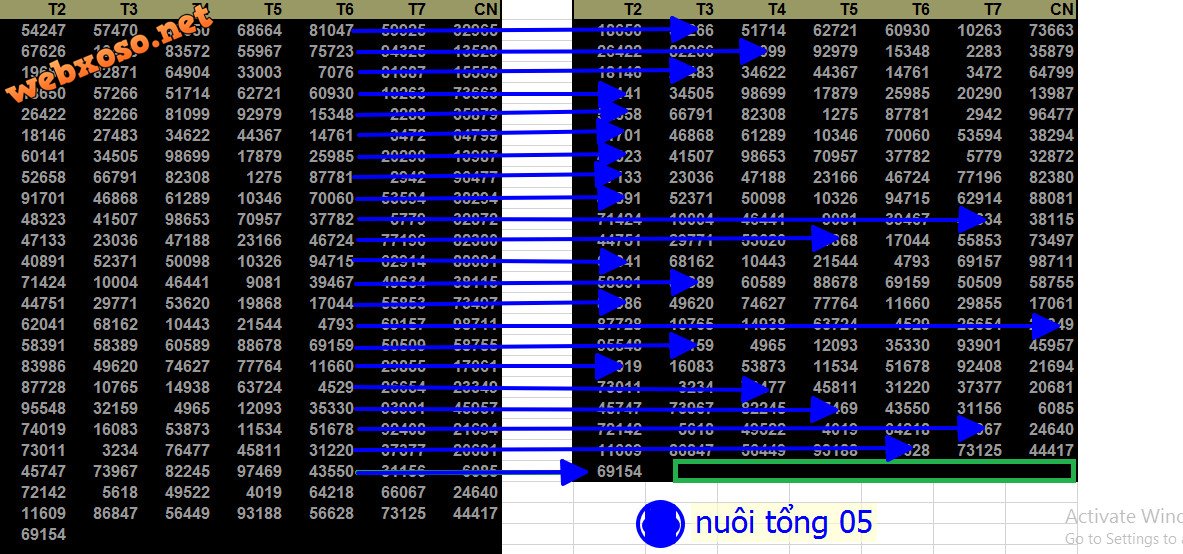Select 56628 in the left table
The width and height of the screenshot is (1183, 554).
pyautogui.click(x=330, y=513)
